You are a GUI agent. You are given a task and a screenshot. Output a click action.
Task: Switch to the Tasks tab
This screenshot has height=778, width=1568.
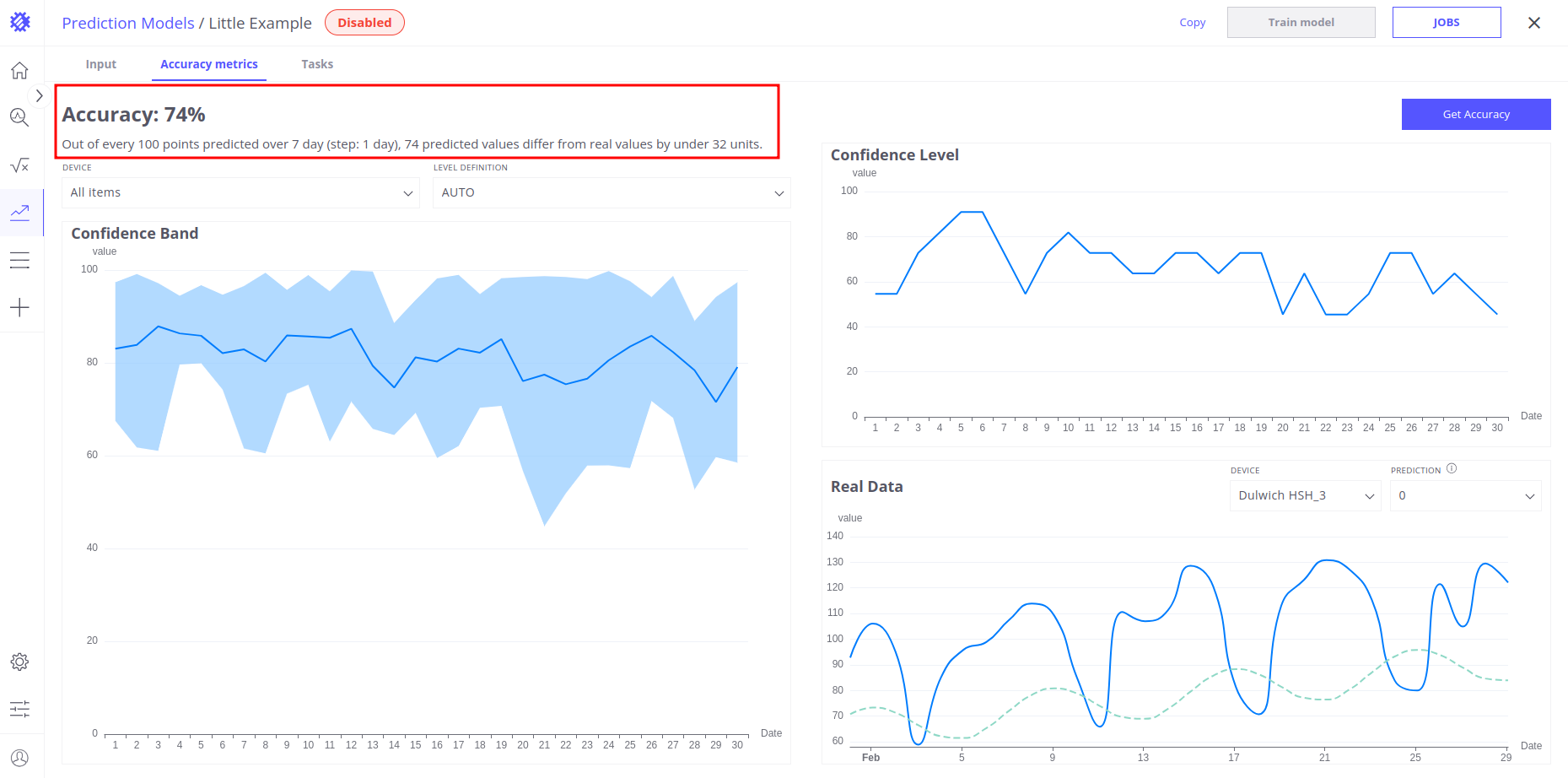pyautogui.click(x=317, y=64)
